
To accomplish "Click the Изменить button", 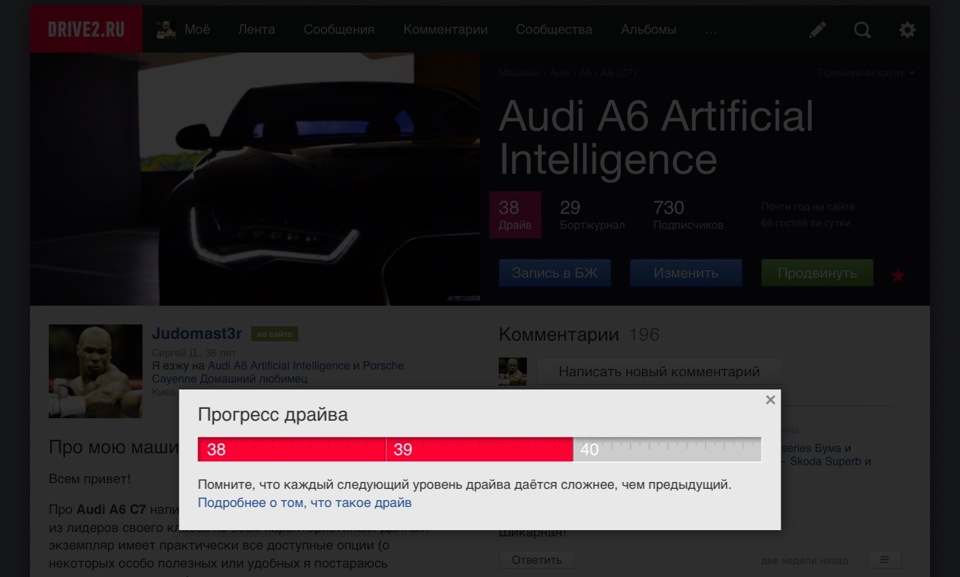I will click(x=686, y=273).
